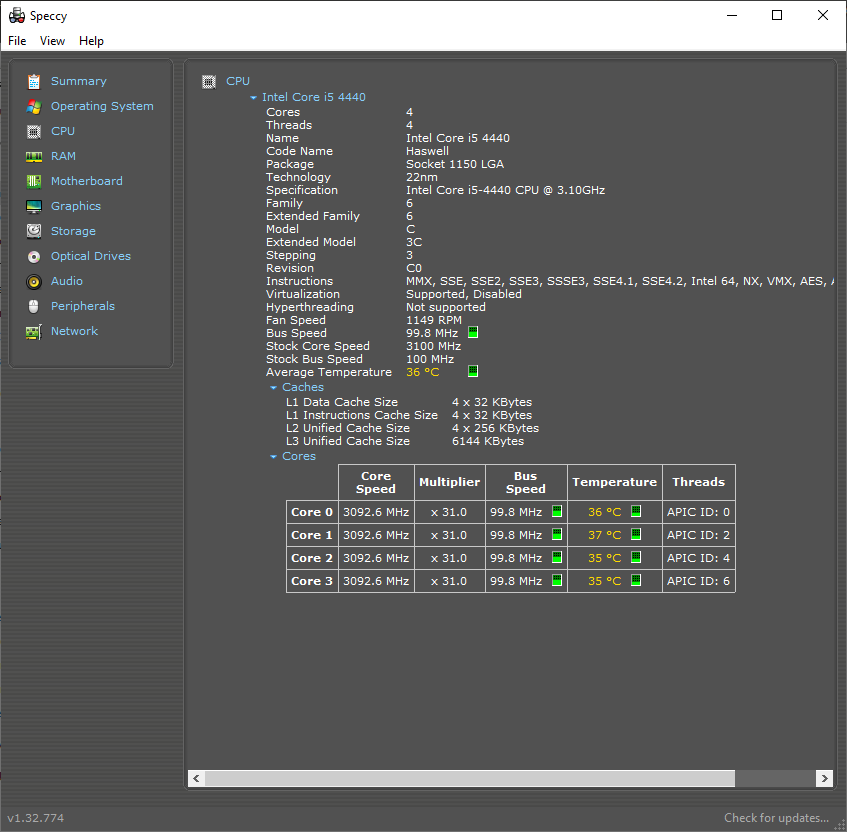Collapse the Caches section
This screenshot has width=847, height=832.
click(273, 388)
